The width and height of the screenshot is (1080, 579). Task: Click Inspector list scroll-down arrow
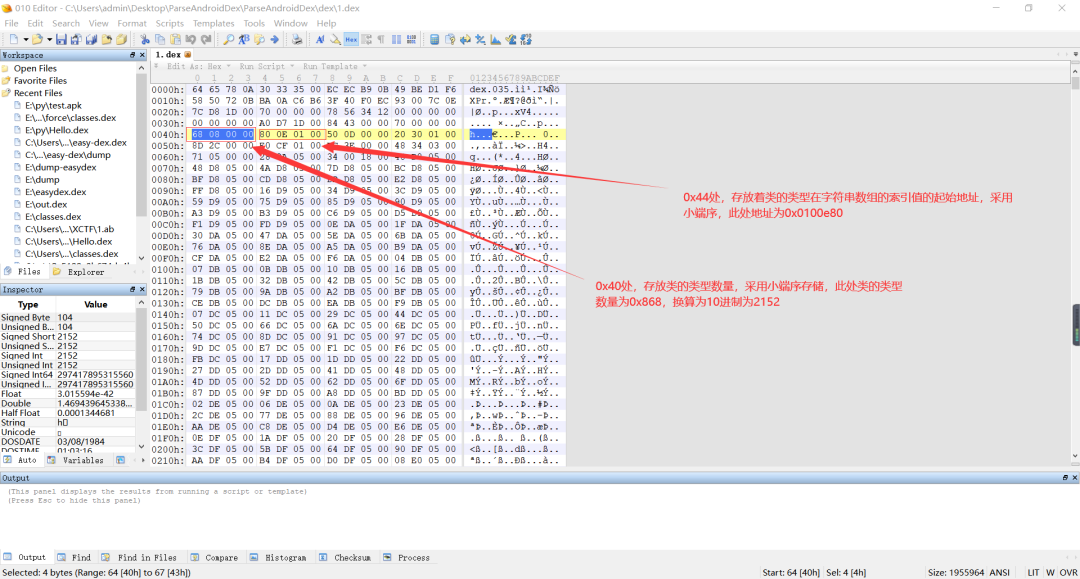pos(142,446)
